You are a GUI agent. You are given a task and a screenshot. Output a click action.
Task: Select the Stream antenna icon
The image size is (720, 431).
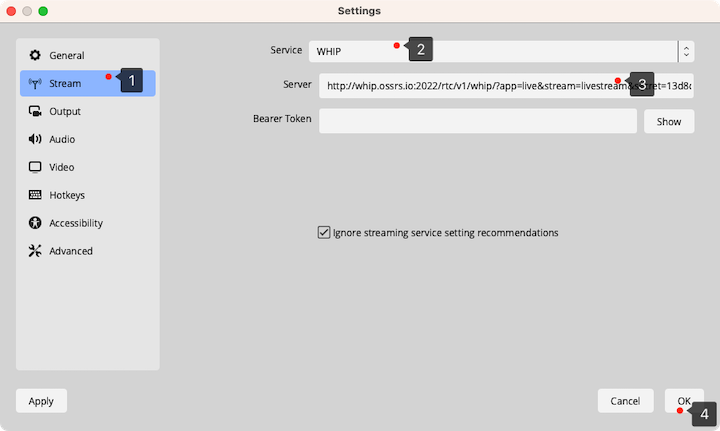35,84
